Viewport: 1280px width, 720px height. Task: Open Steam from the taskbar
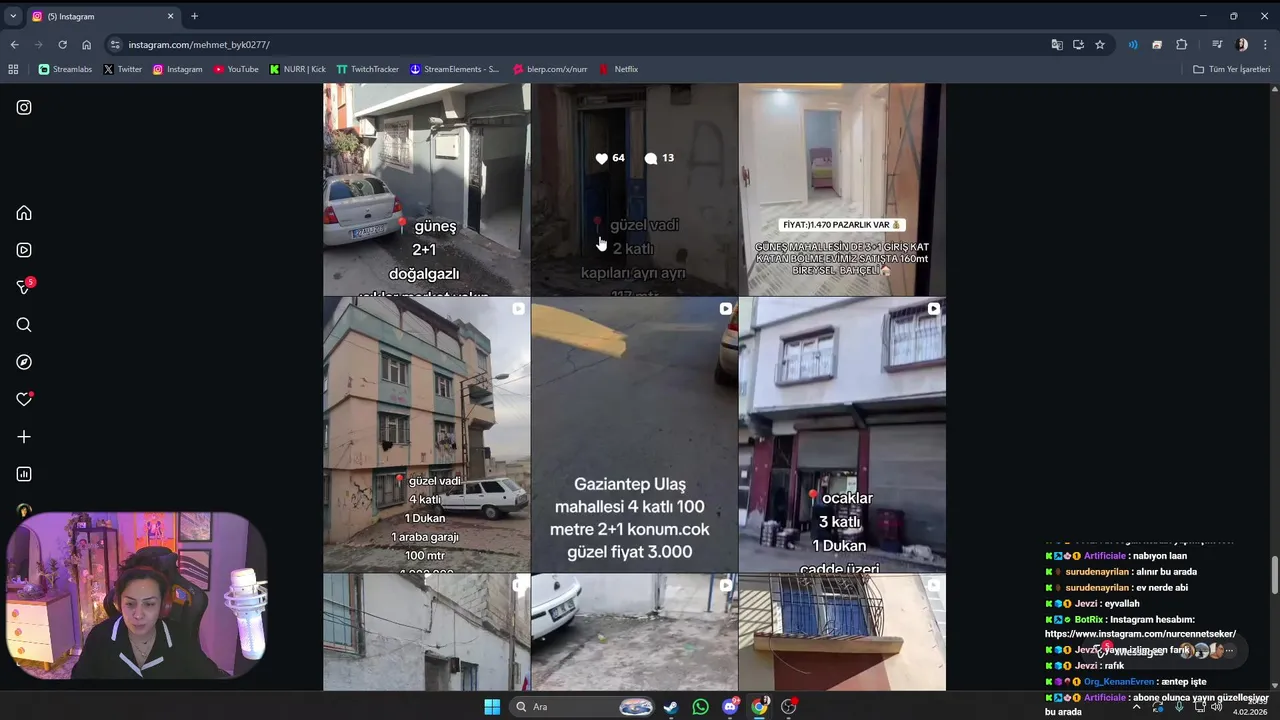671,707
